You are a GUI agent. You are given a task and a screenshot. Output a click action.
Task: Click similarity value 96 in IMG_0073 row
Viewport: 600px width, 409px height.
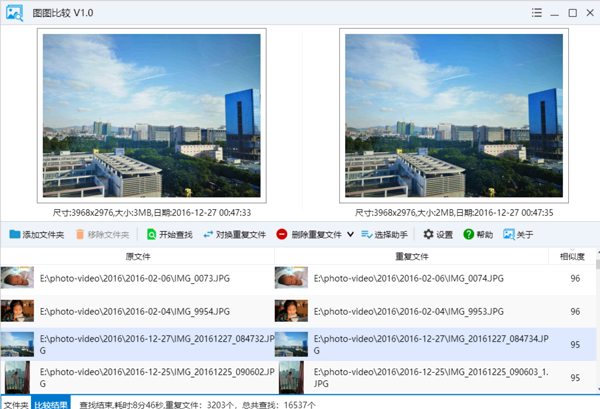click(x=575, y=279)
